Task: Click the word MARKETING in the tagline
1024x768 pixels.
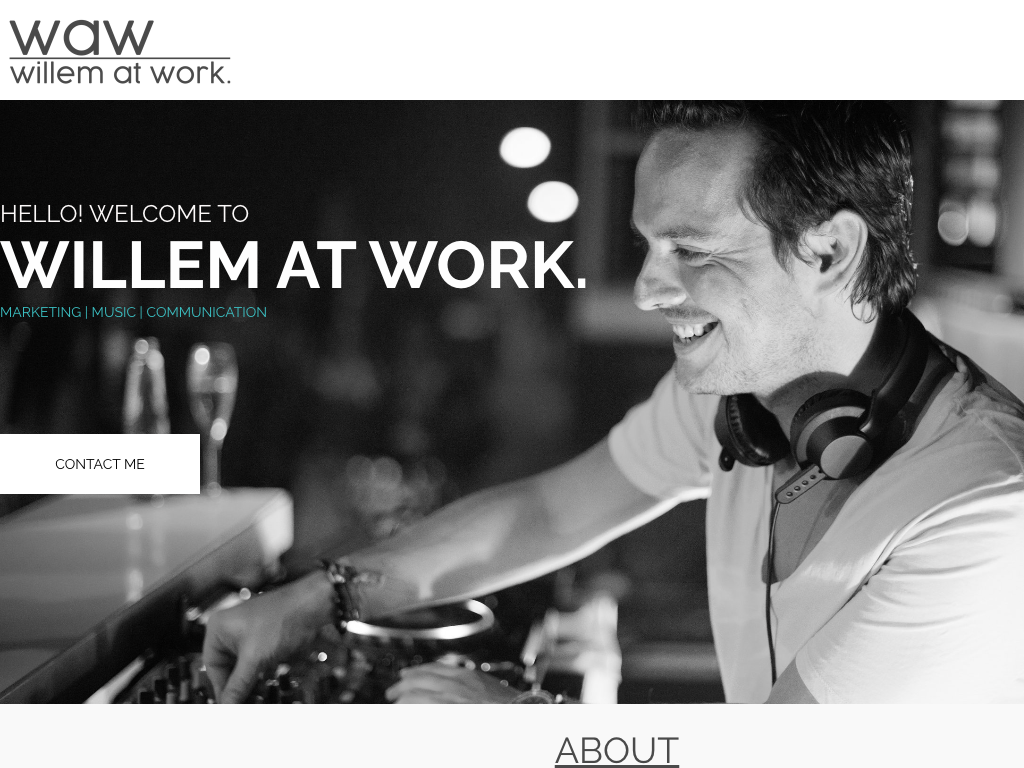Action: [40, 312]
